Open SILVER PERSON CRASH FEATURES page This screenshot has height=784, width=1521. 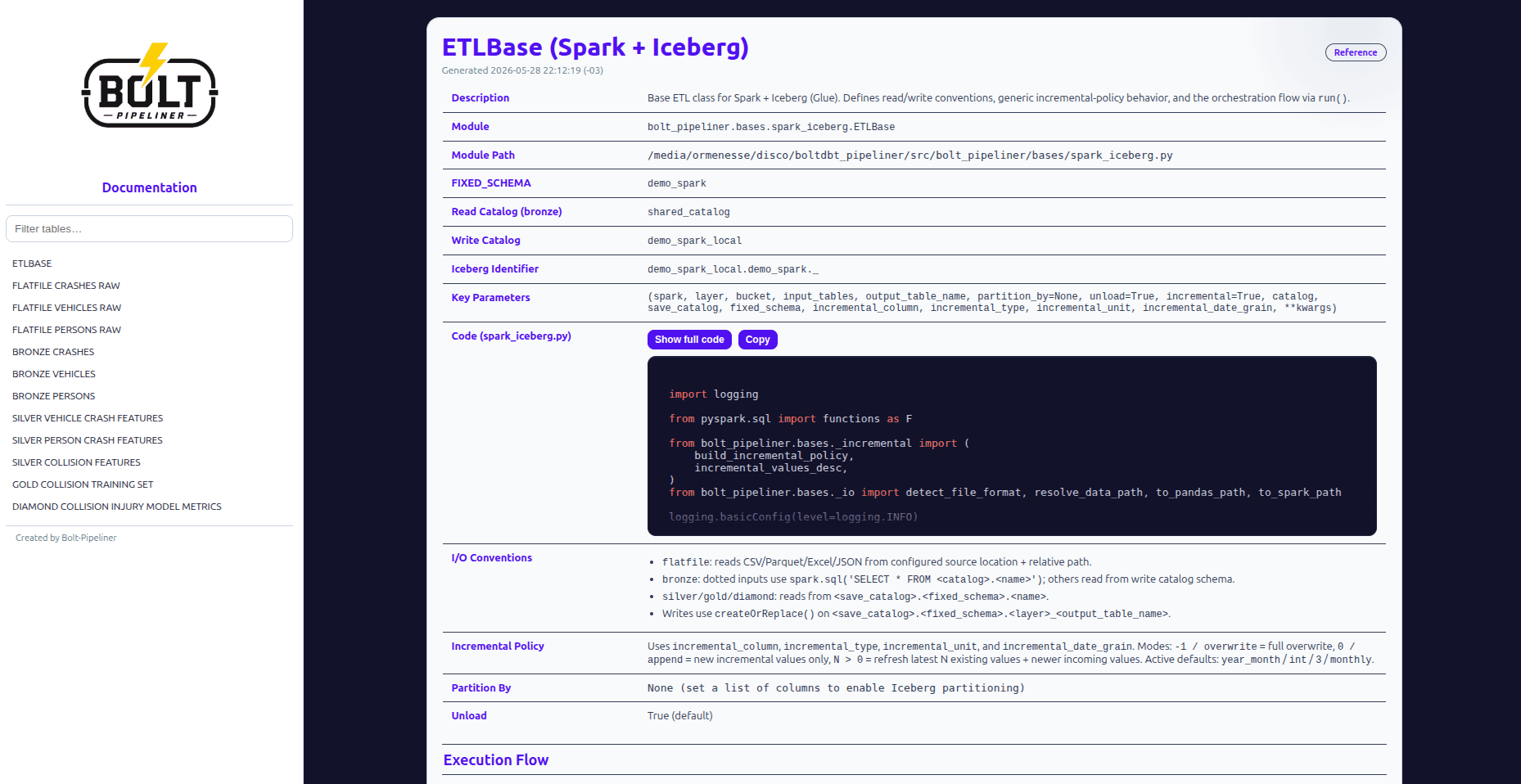[88, 440]
